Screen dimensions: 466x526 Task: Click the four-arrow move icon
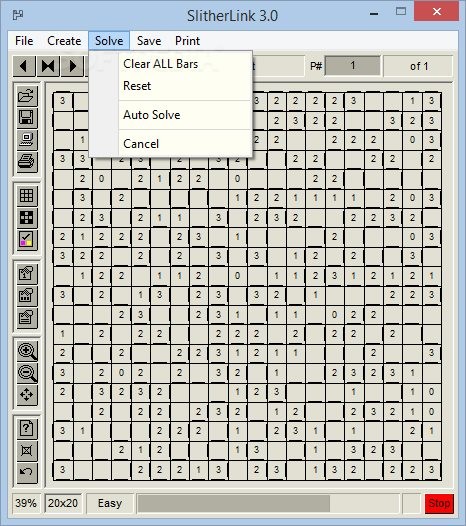point(27,395)
